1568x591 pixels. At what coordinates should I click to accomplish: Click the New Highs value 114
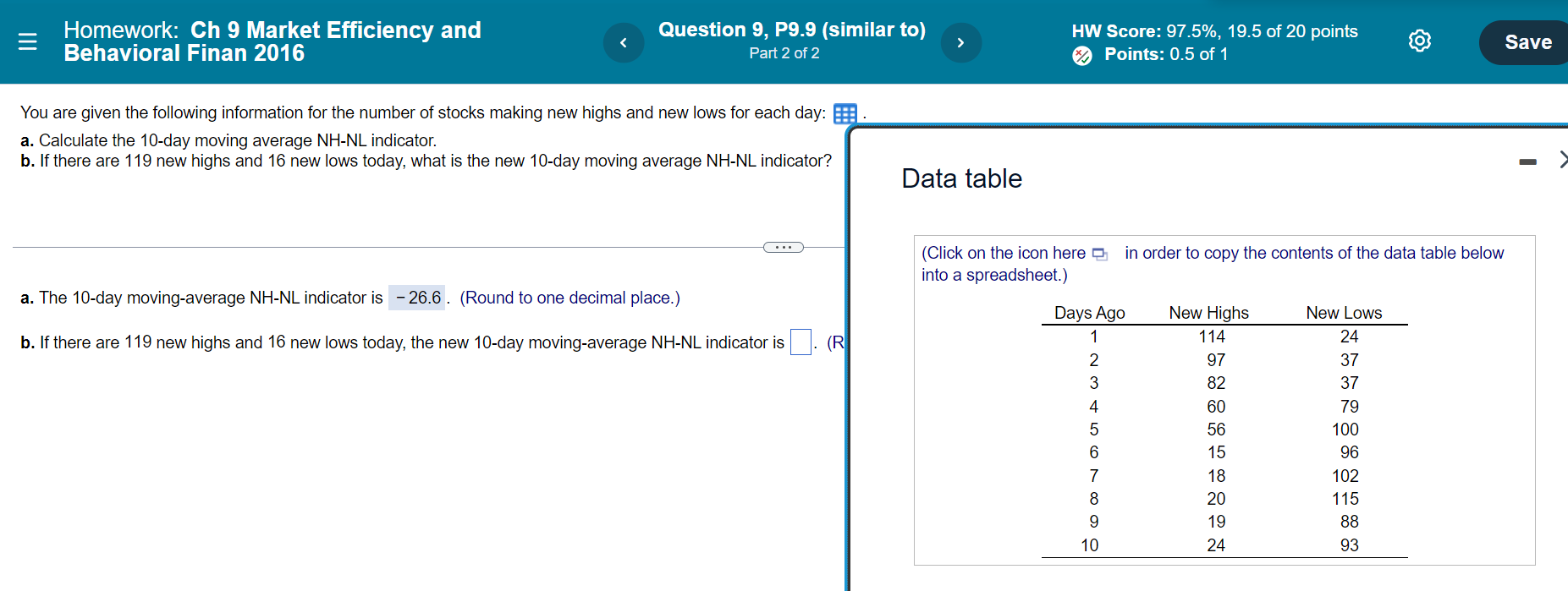(x=1212, y=337)
